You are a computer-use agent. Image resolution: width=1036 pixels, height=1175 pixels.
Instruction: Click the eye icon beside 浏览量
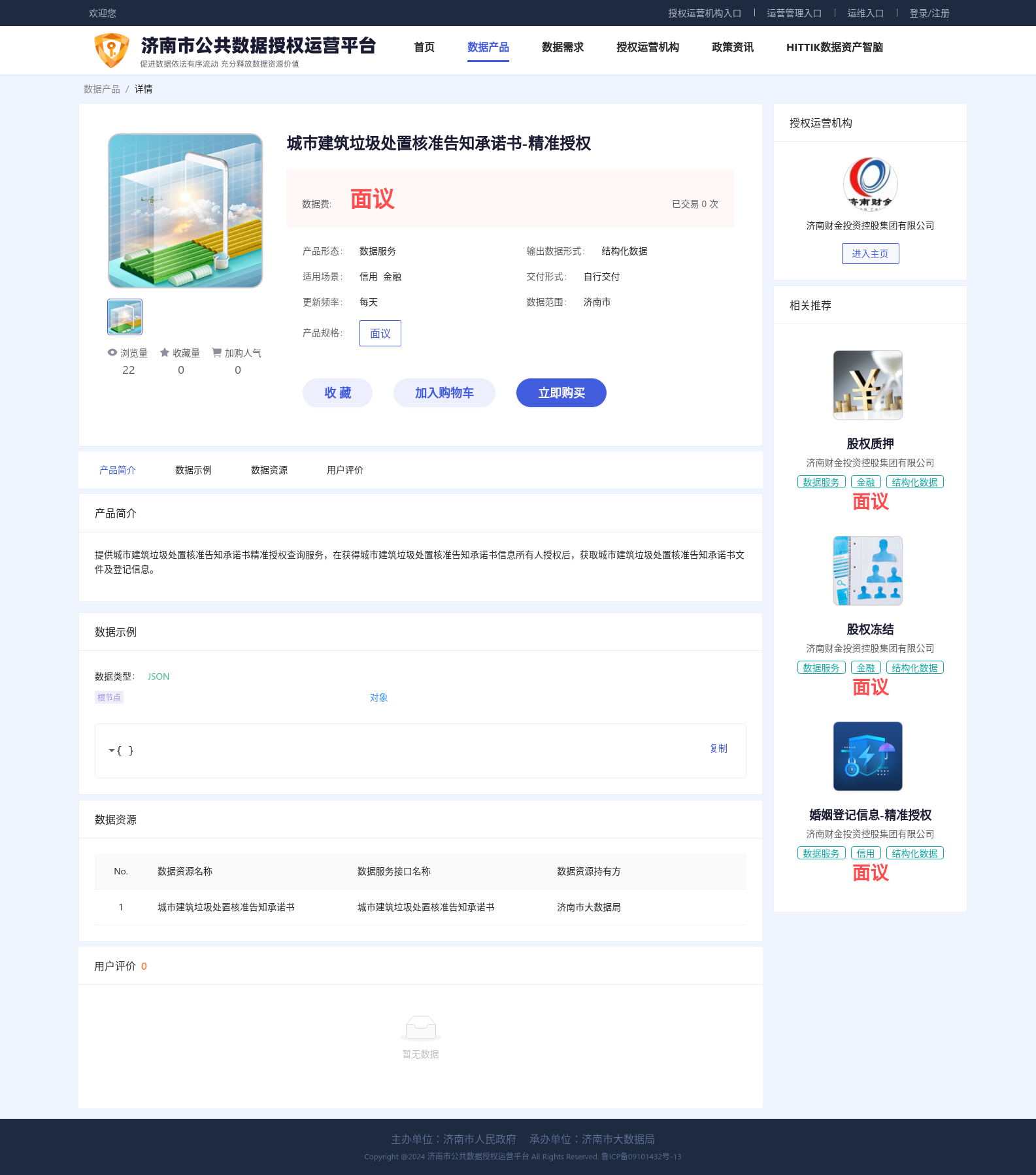point(112,352)
